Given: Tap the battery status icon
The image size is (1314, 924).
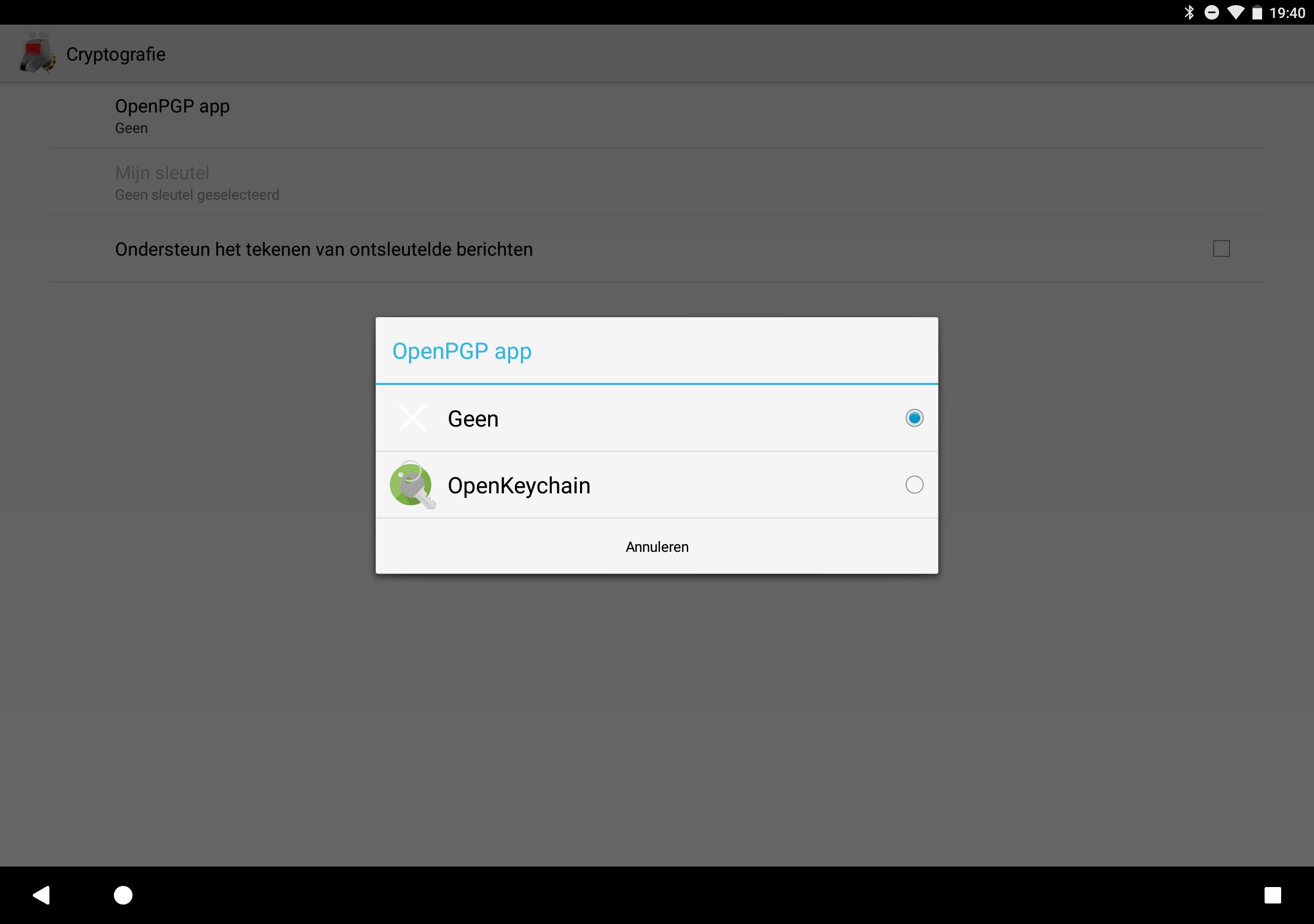Looking at the screenshot, I should pos(1257,12).
